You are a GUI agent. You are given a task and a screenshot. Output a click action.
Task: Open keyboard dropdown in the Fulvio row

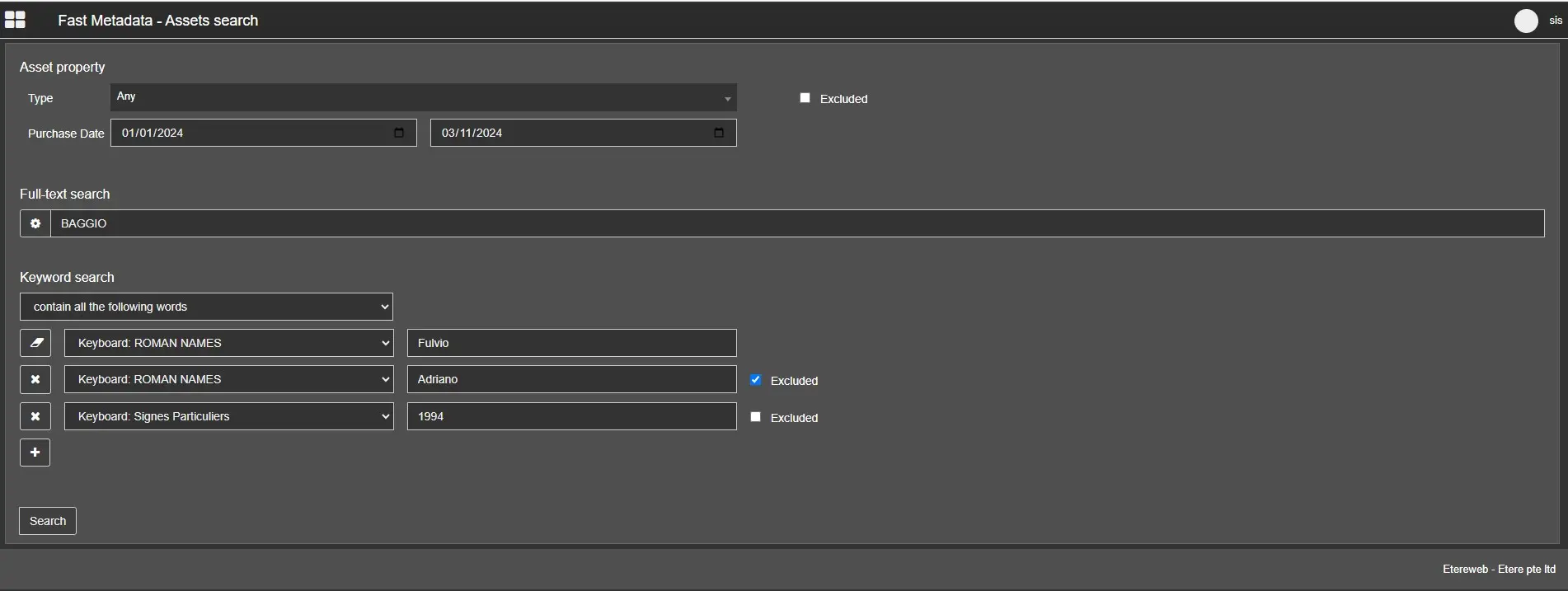[229, 343]
